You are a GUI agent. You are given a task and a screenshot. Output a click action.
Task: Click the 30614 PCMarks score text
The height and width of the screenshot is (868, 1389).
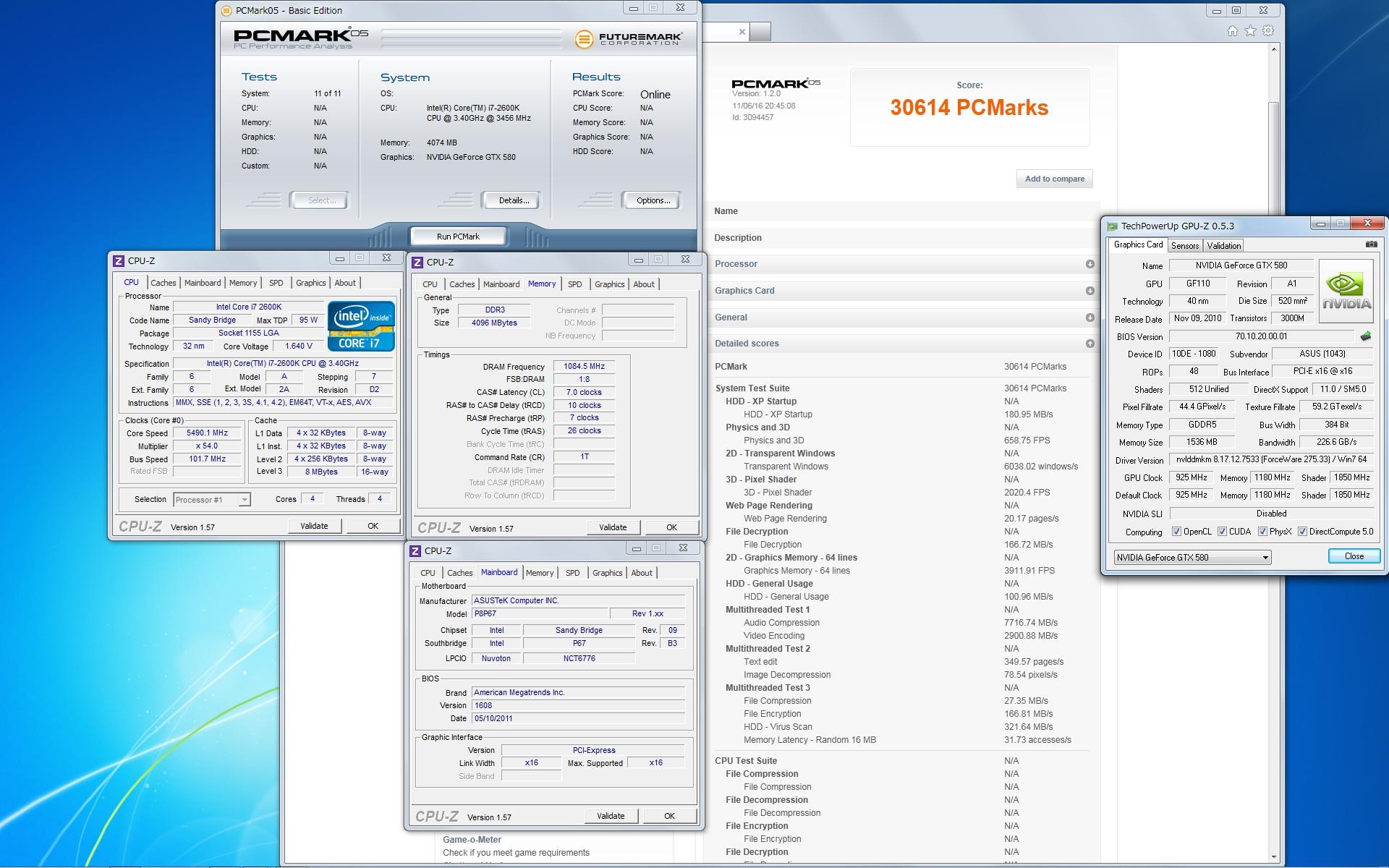[x=969, y=108]
